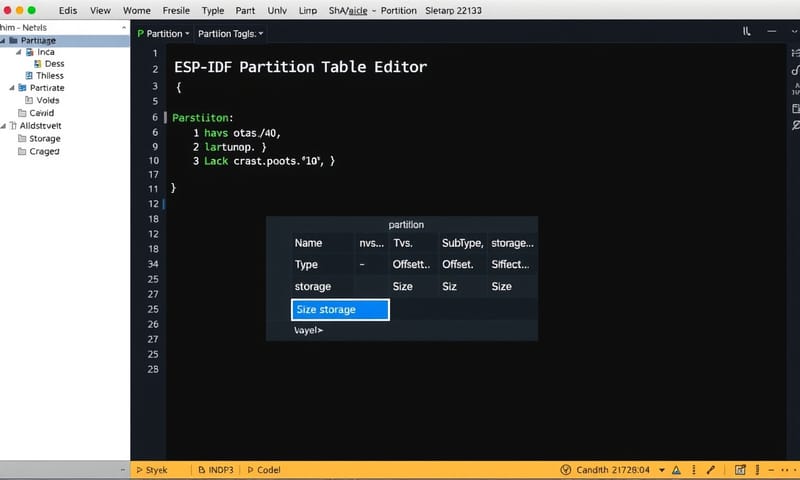The width and height of the screenshot is (800, 480).
Task: Click the Parstiiton: label in code
Action: [203, 118]
